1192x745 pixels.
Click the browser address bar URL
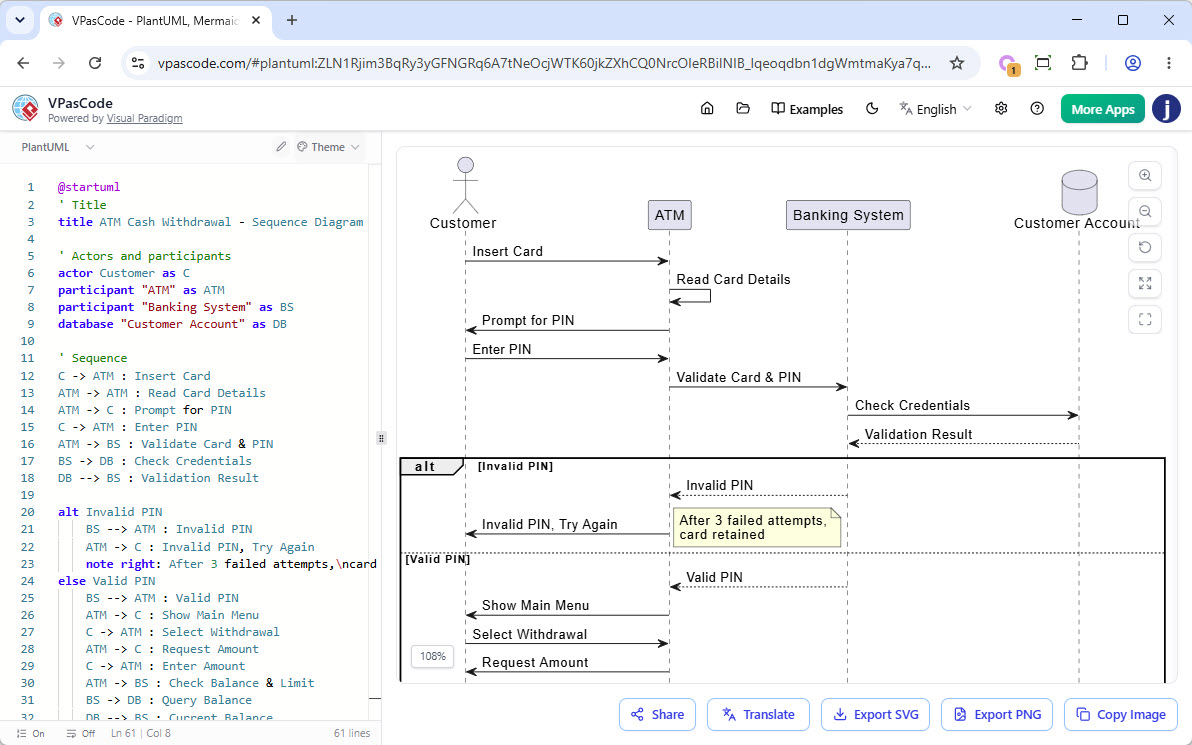(x=544, y=63)
